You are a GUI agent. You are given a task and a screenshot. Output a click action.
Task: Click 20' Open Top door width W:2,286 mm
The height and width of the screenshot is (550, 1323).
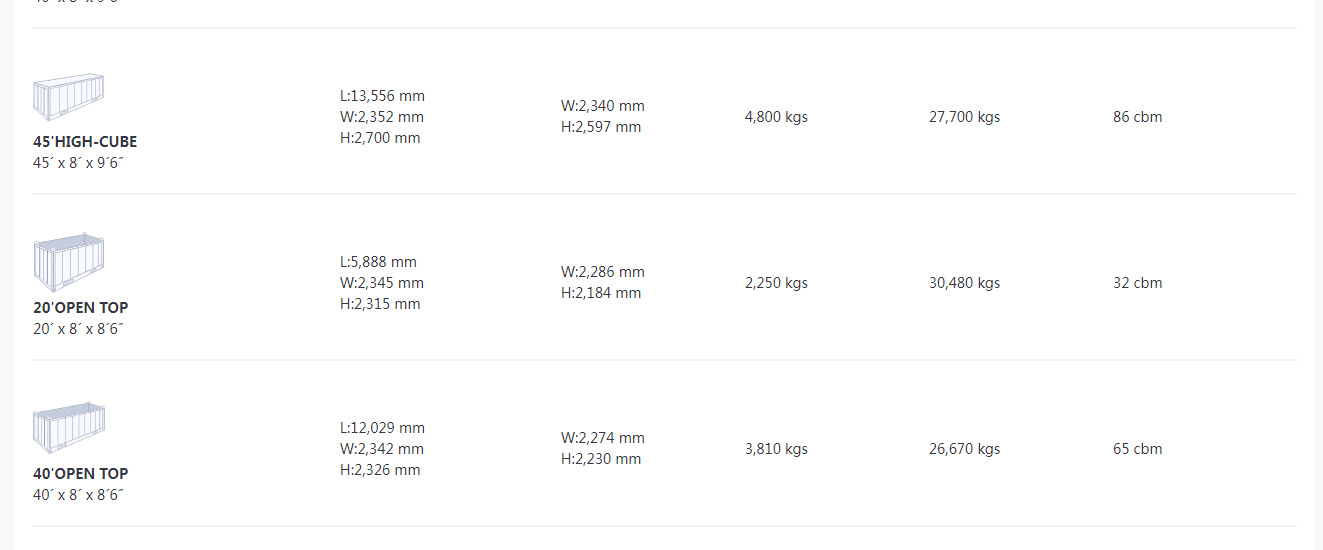(603, 272)
